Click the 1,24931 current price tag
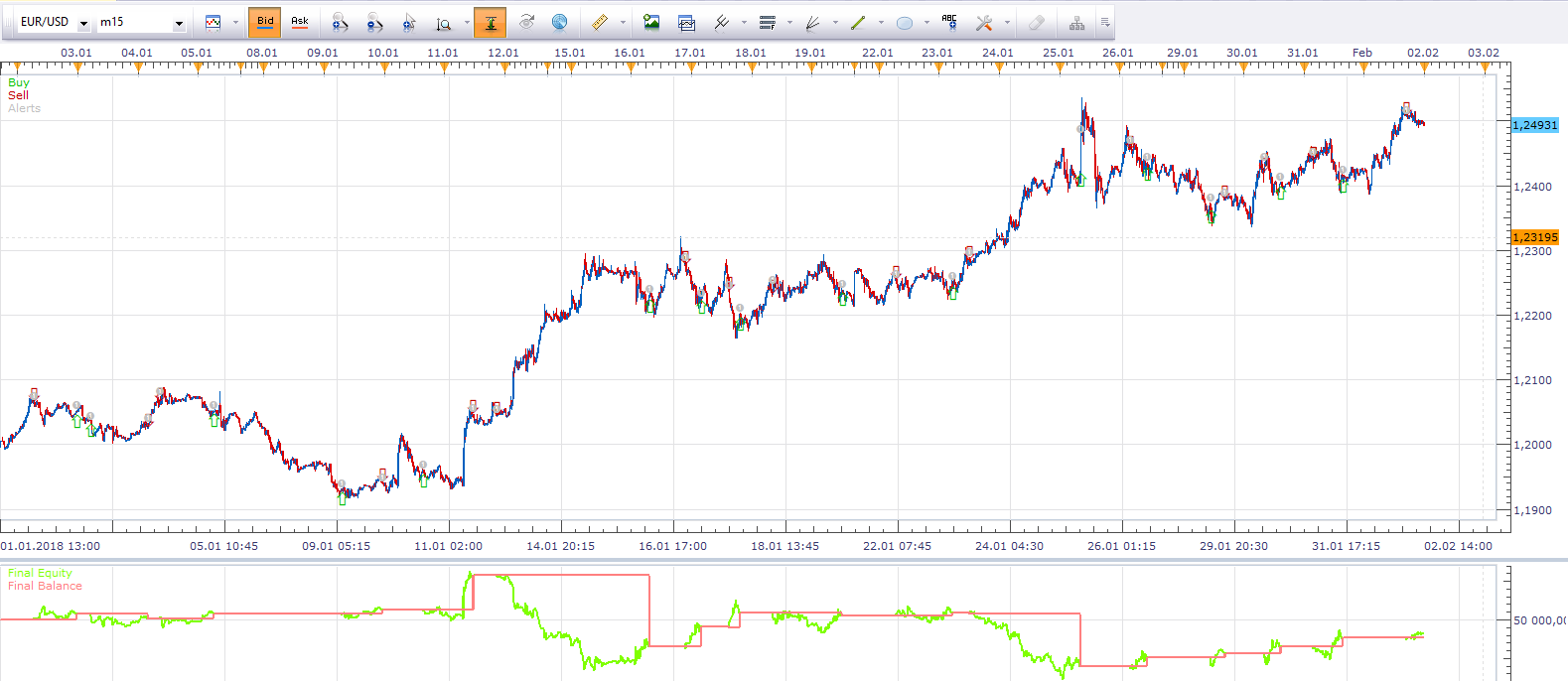 pyautogui.click(x=1535, y=125)
